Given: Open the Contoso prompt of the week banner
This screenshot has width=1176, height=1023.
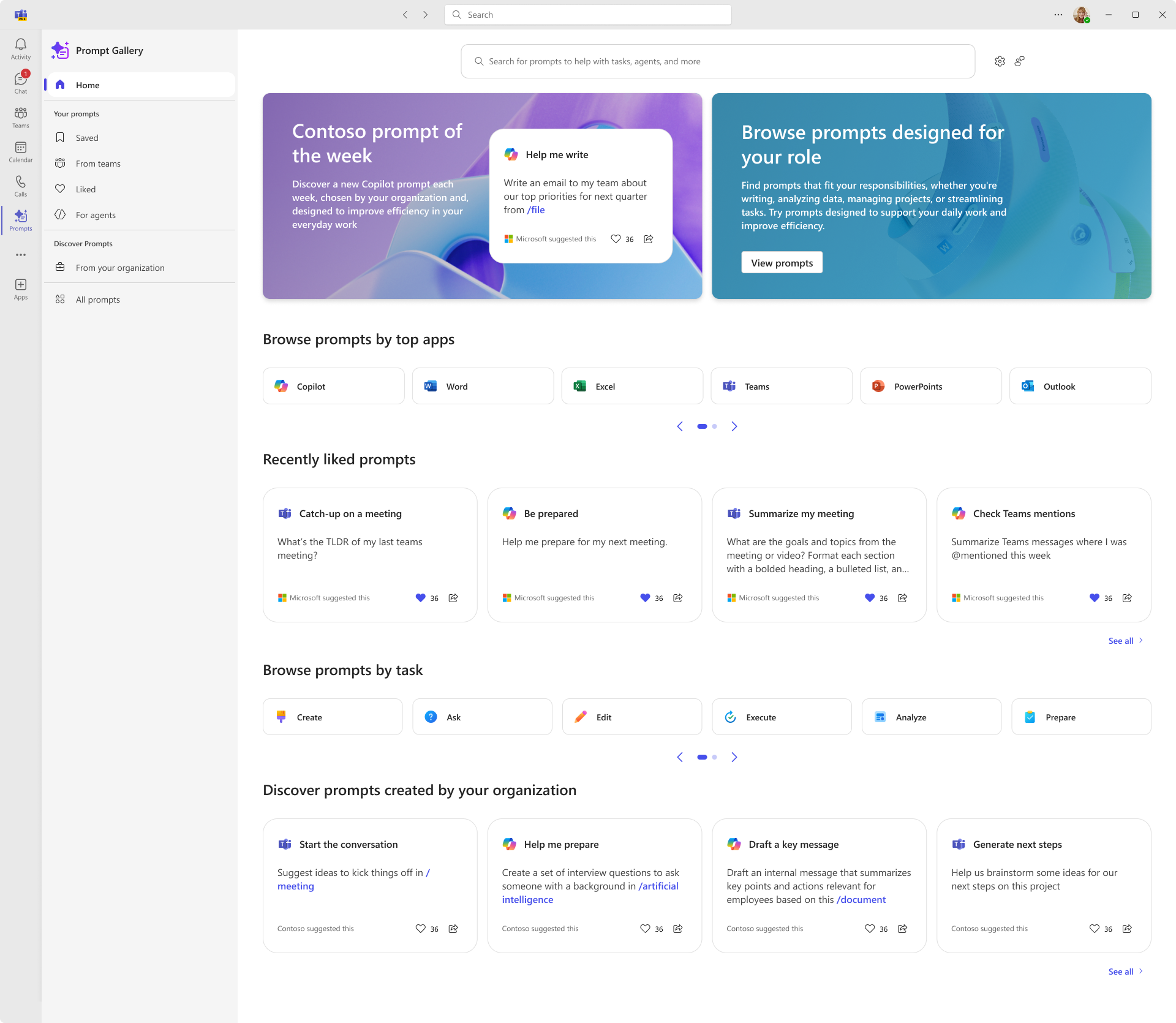Looking at the screenshot, I should [x=483, y=196].
